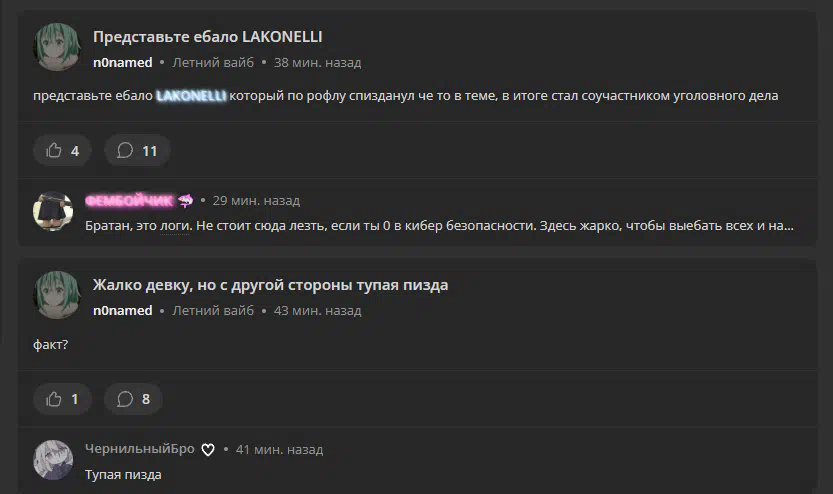The height and width of the screenshot is (494, 833).
Task: Open thread title 'Представьте ебало LAKONELLI'
Action: click(208, 37)
